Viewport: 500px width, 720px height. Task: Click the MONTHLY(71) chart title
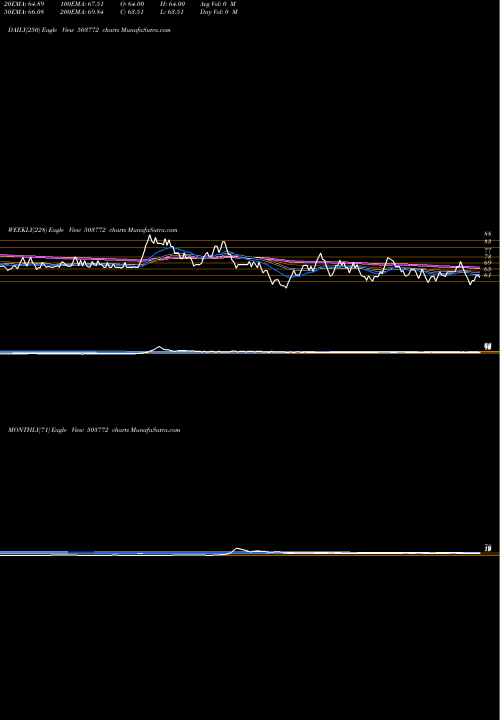pyautogui.click(x=94, y=430)
